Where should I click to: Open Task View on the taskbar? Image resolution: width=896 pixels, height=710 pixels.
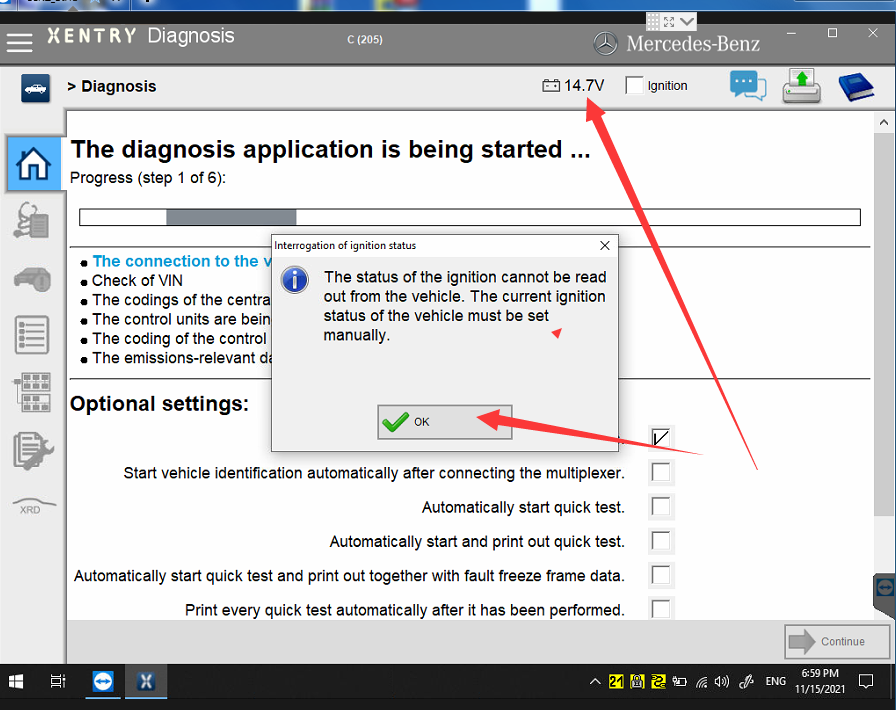(58, 681)
